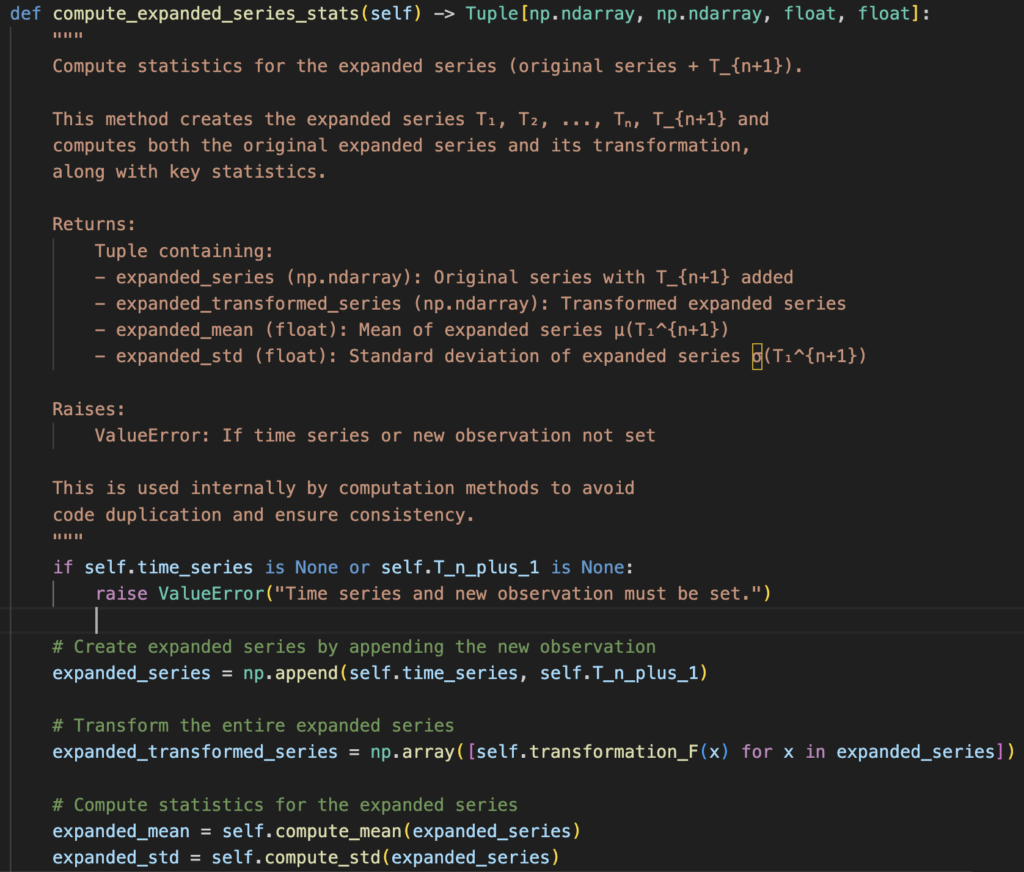Click the highlighted sigma character in docstring
This screenshot has height=872, width=1024.
click(756, 356)
